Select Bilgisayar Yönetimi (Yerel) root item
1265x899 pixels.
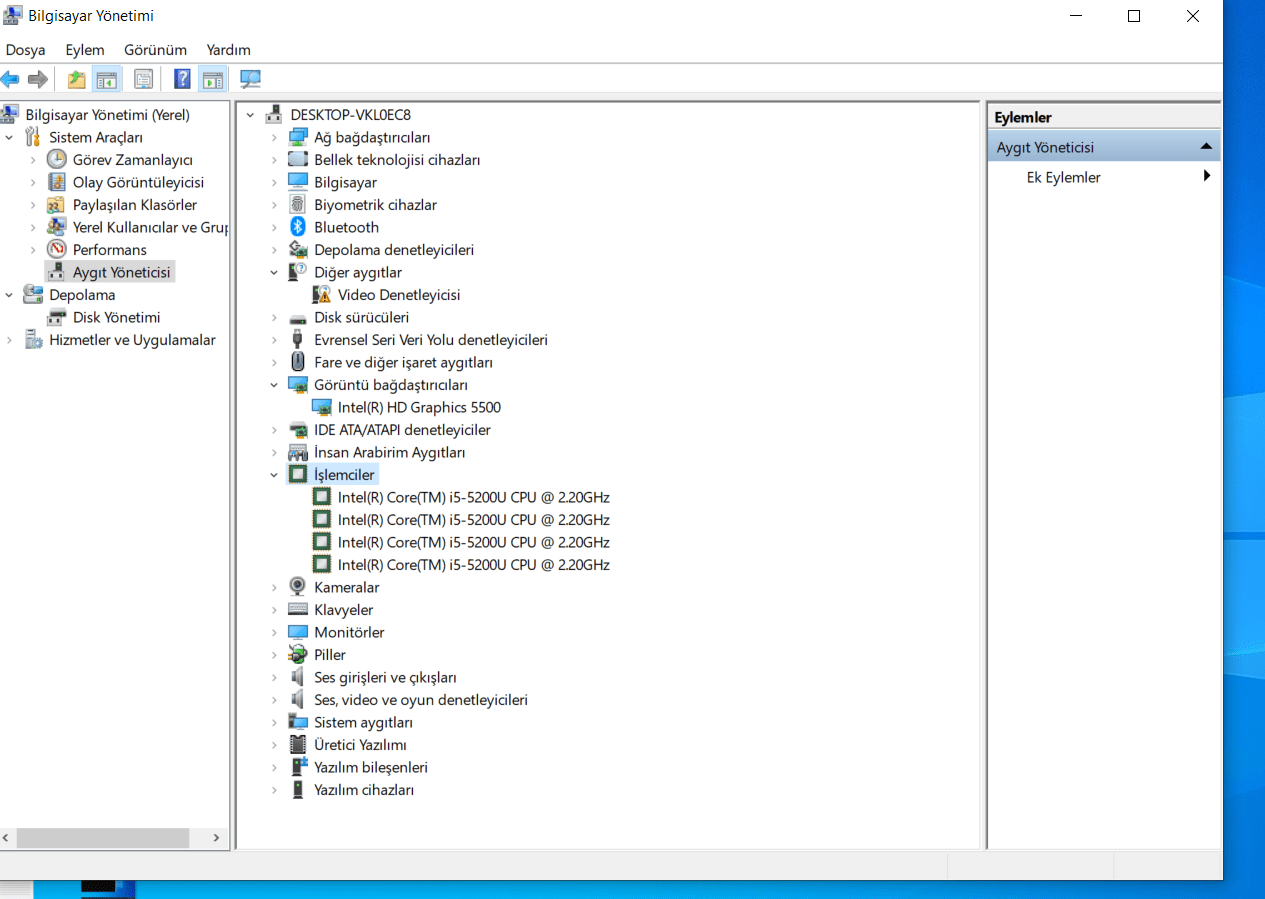click(x=107, y=115)
